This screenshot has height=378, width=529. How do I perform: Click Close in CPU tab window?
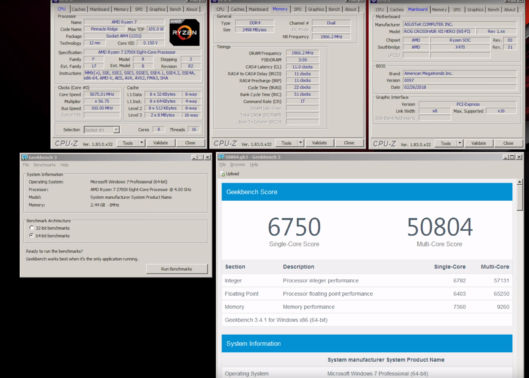[190, 143]
